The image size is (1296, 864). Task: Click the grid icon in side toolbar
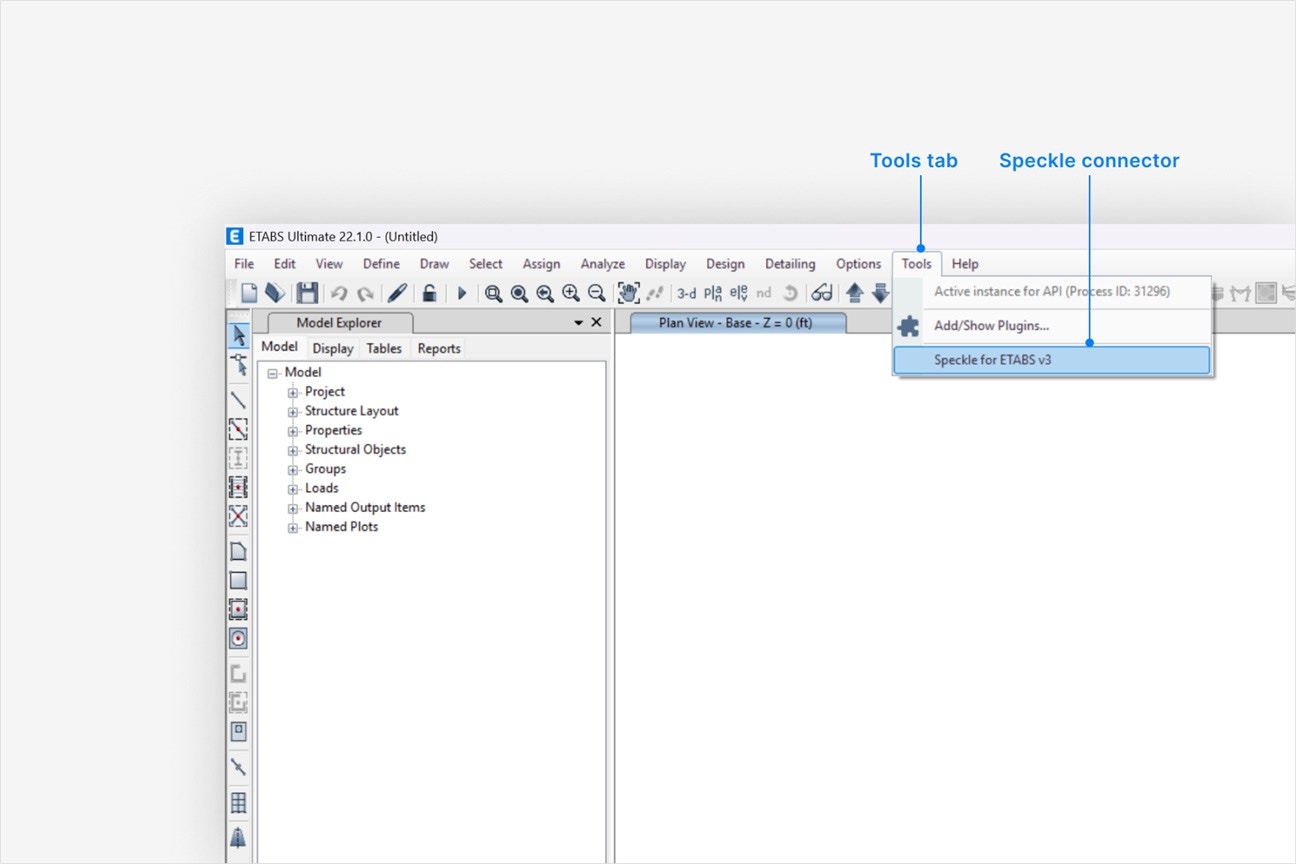(238, 802)
